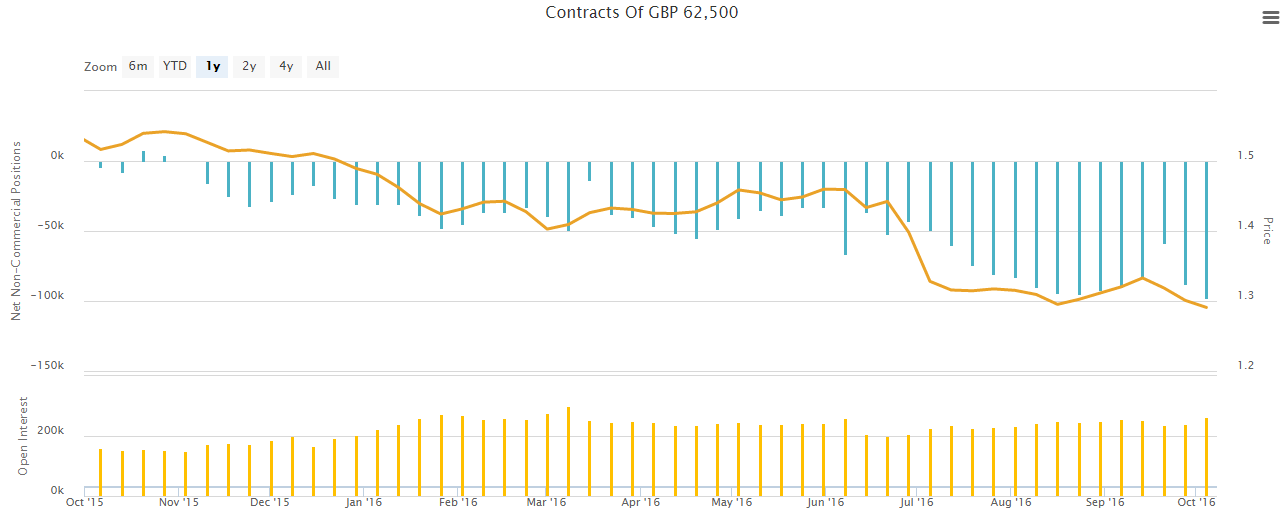This screenshot has width=1281, height=524.
Task: Click the Jul '16 x-axis label
Action: click(x=917, y=503)
